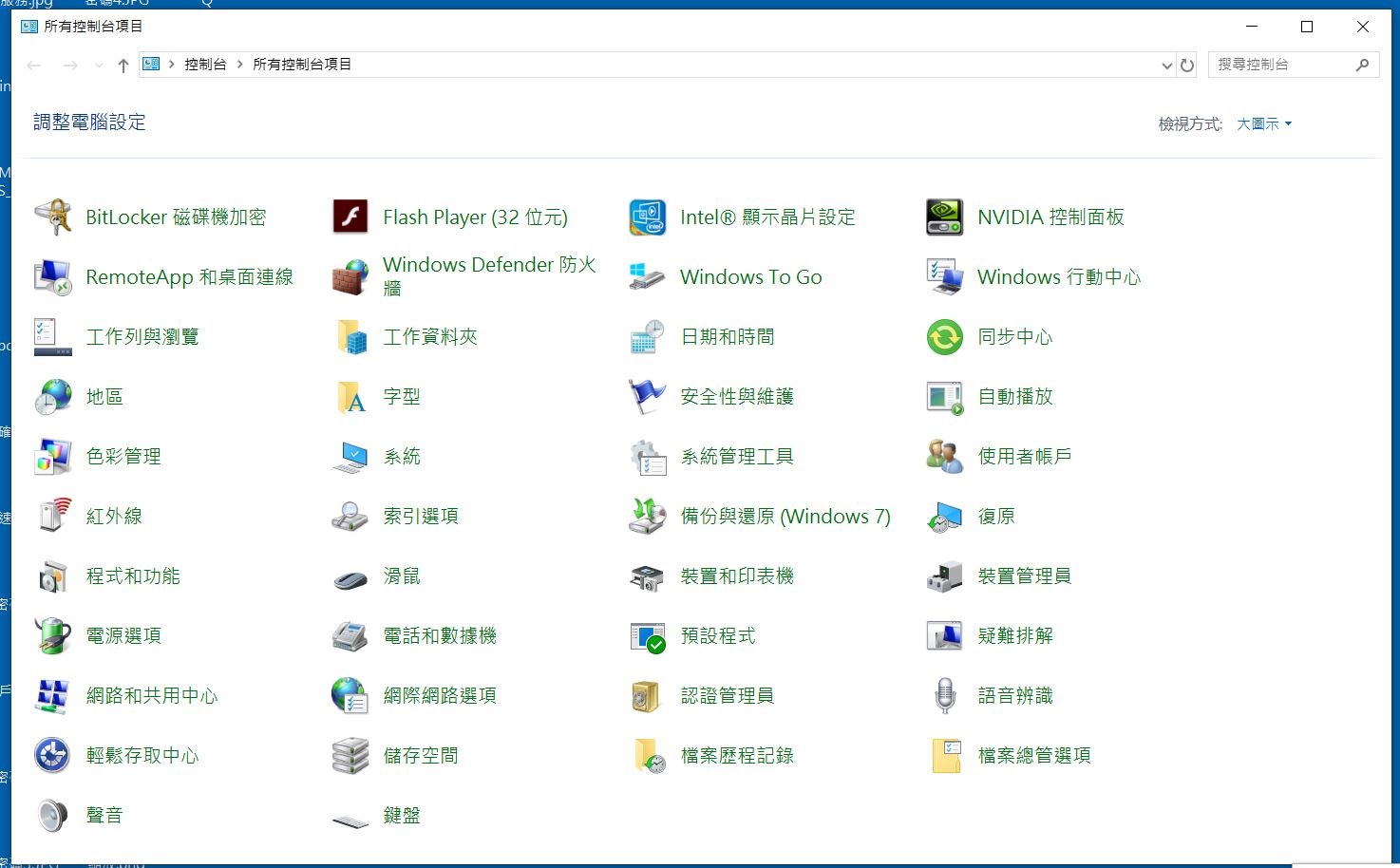The width and height of the screenshot is (1400, 868).
Task: Open the 日期和時間 calendar icon
Action: coord(647,336)
